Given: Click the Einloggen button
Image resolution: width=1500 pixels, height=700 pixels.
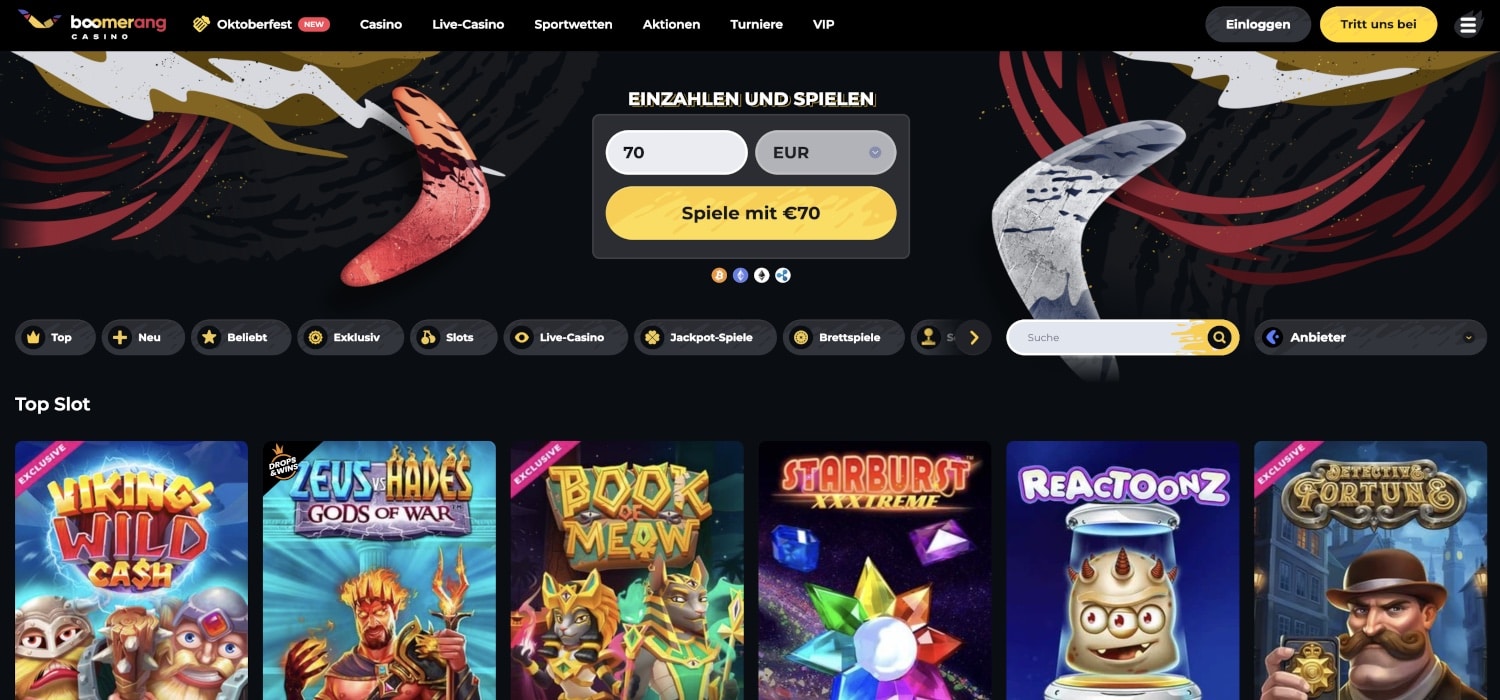Looking at the screenshot, I should coord(1258,25).
